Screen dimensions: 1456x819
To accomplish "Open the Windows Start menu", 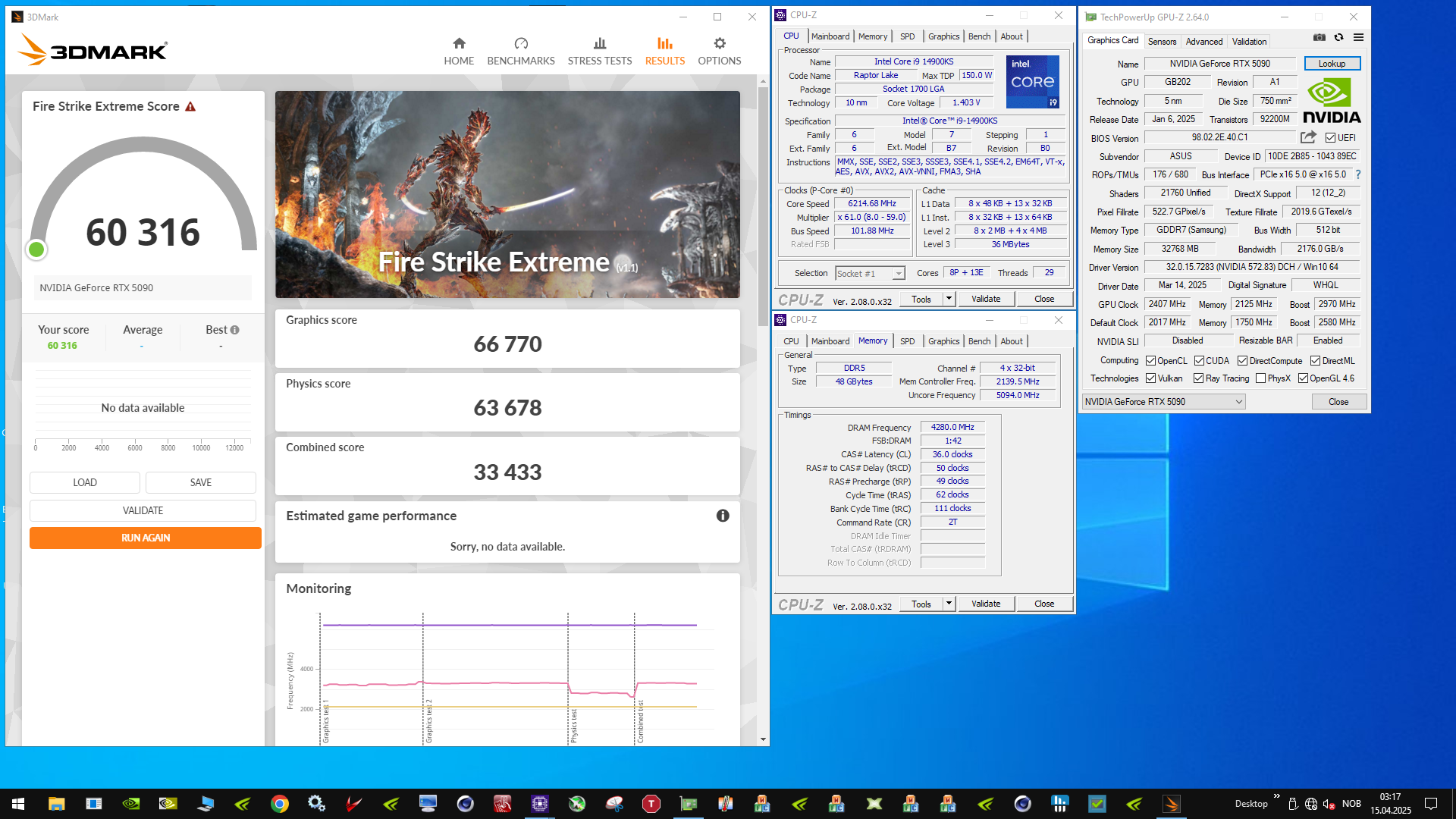I will click(x=18, y=804).
